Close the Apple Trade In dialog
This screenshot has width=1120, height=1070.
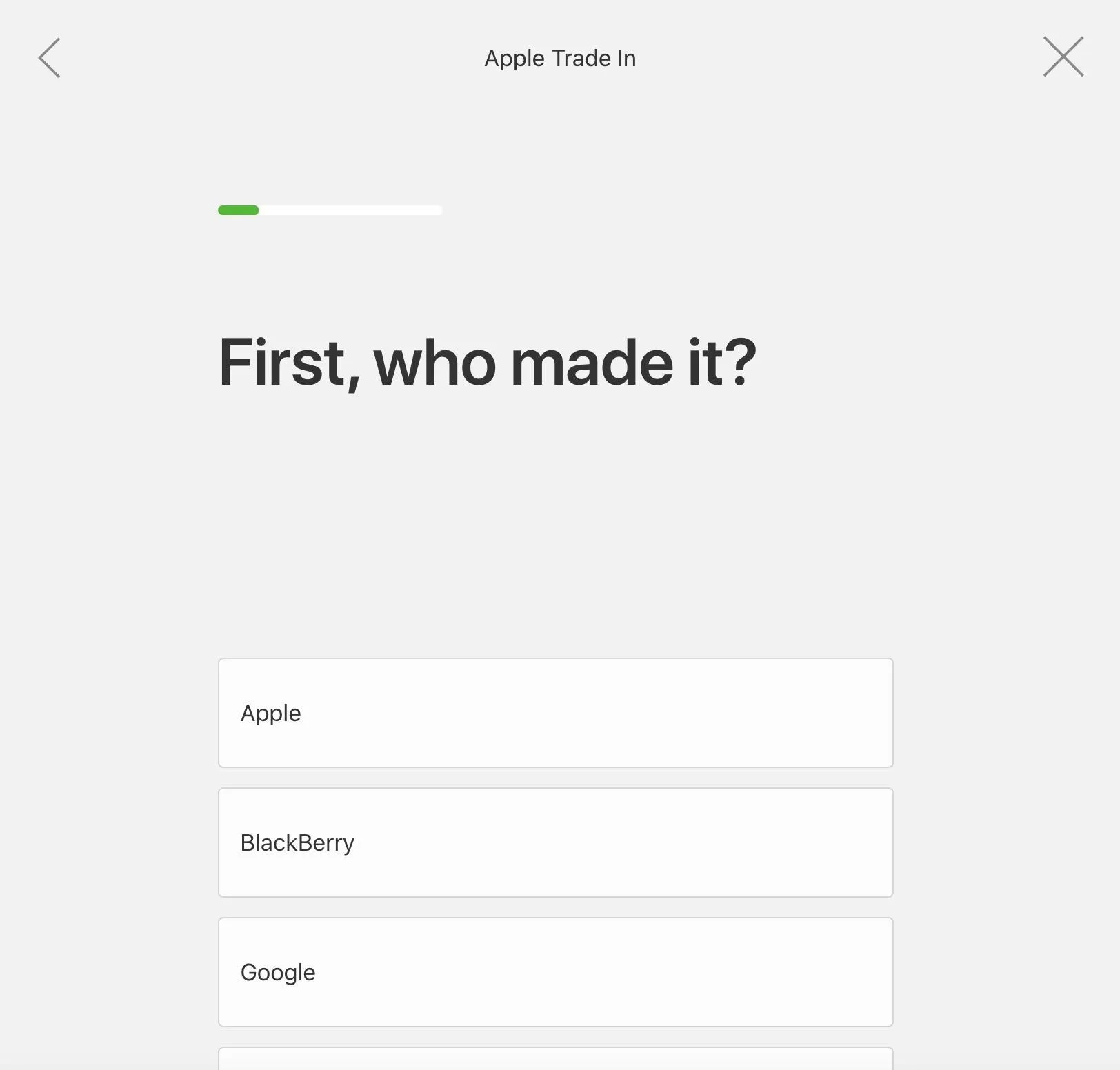point(1063,57)
